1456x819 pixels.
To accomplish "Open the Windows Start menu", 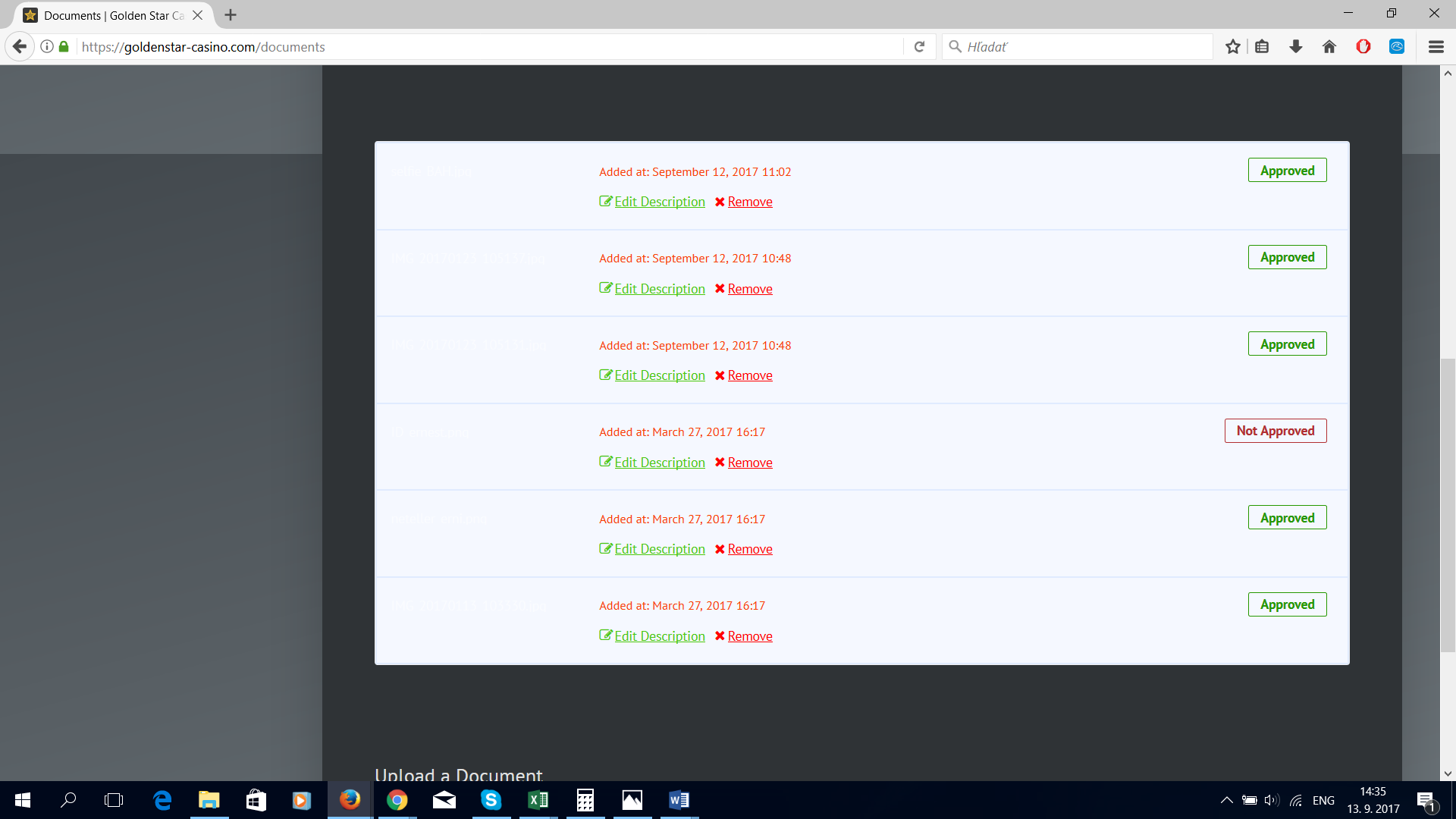I will point(23,800).
